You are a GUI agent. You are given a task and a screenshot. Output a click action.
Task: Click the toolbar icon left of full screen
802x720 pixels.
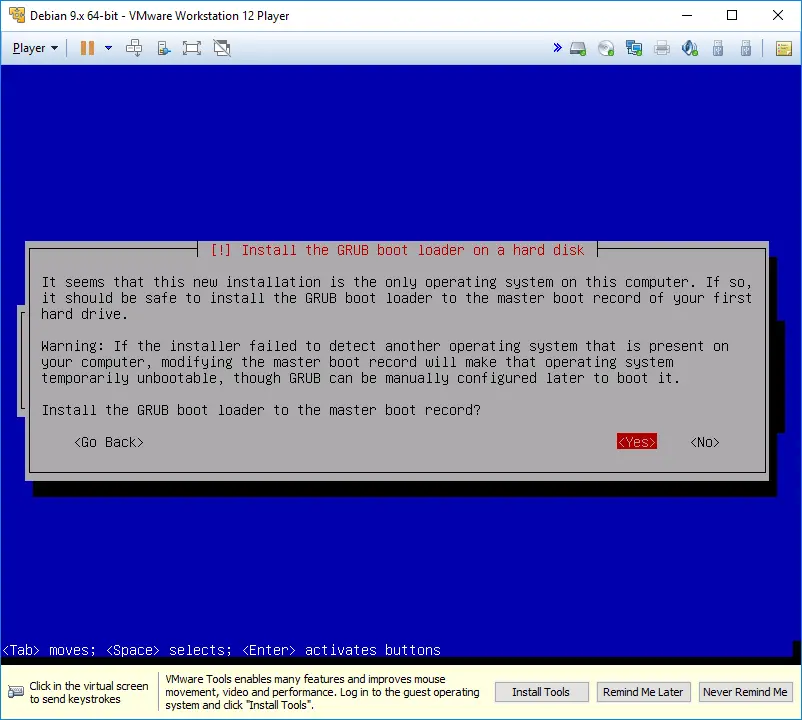tap(163, 48)
